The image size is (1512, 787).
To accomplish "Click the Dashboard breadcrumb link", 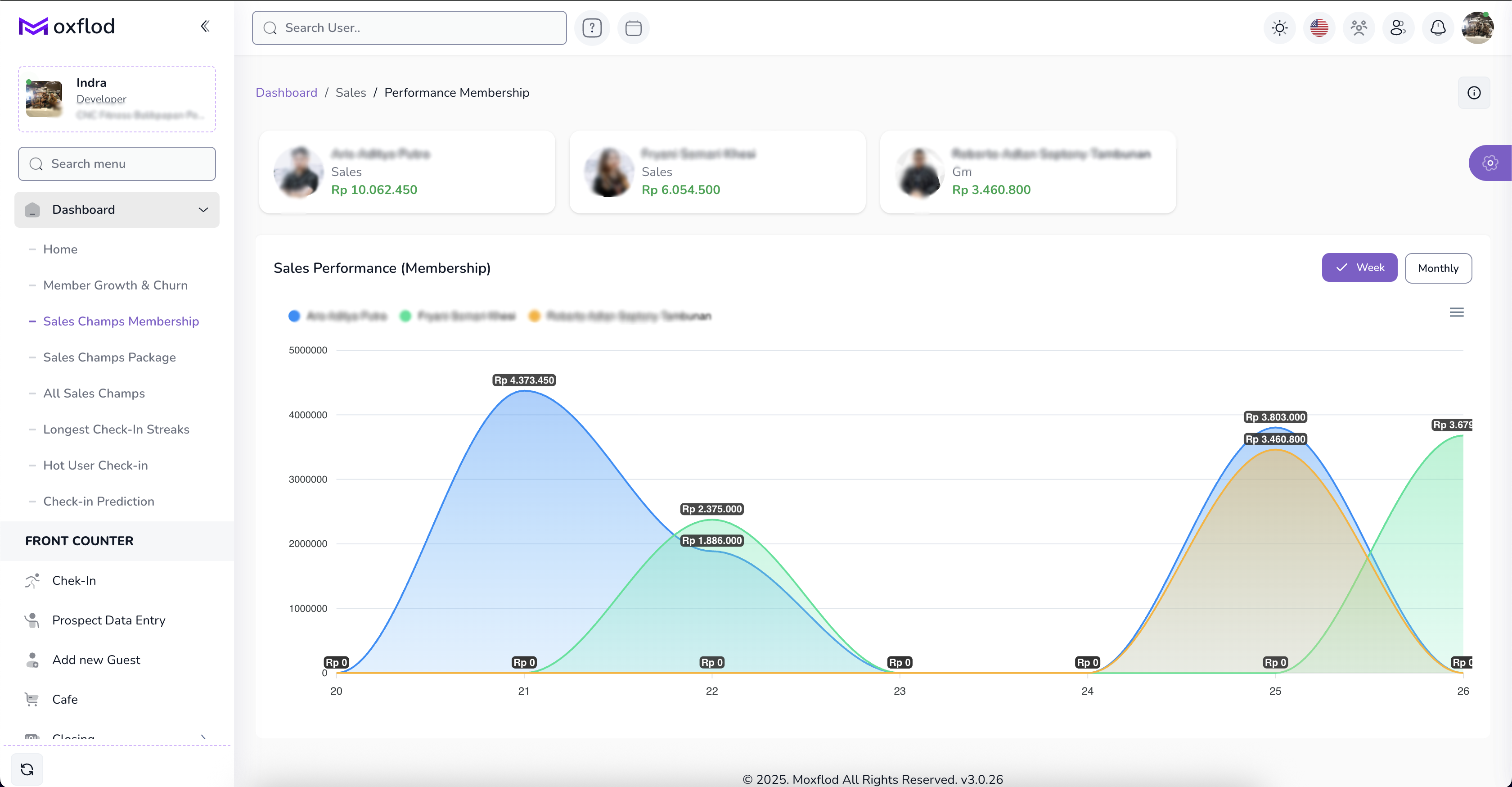I will (287, 92).
